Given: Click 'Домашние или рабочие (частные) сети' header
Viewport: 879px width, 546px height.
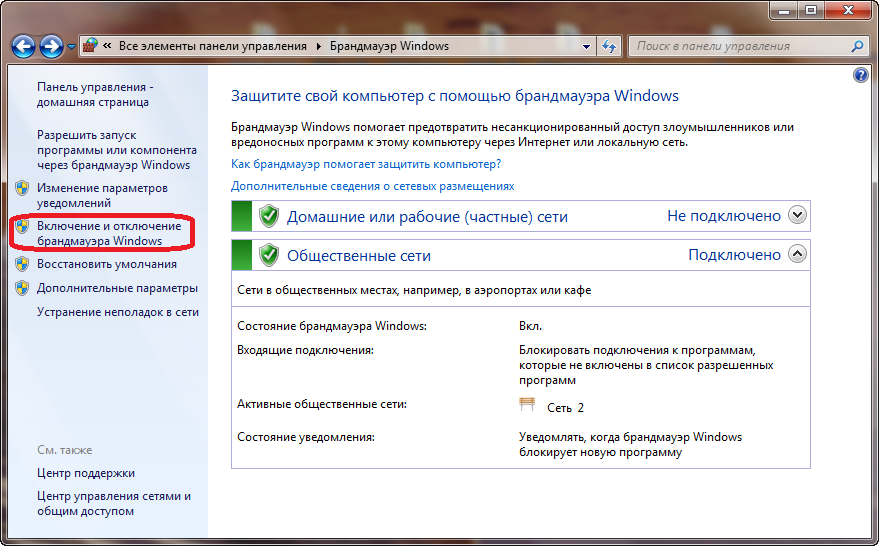Looking at the screenshot, I should [x=427, y=217].
